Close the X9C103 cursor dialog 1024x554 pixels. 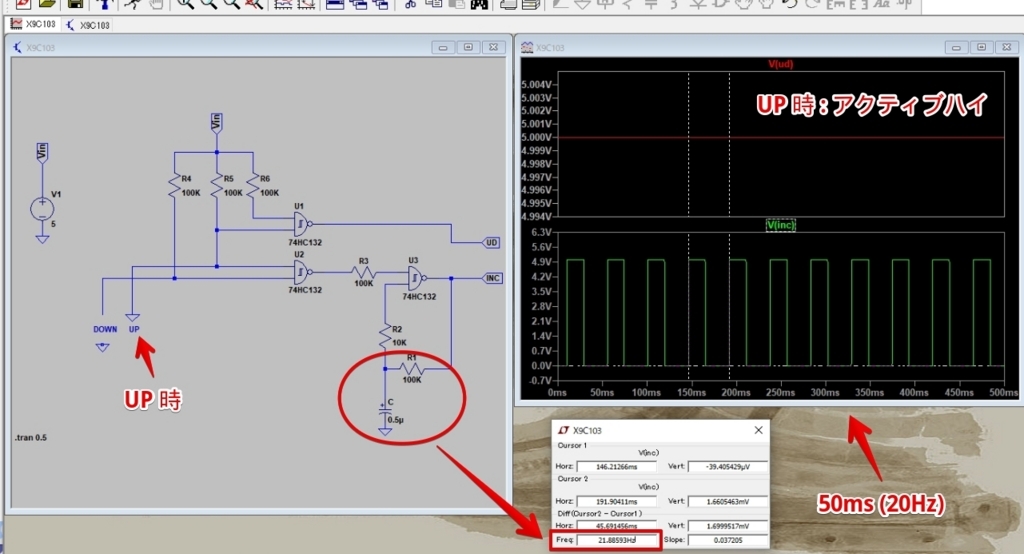click(758, 430)
